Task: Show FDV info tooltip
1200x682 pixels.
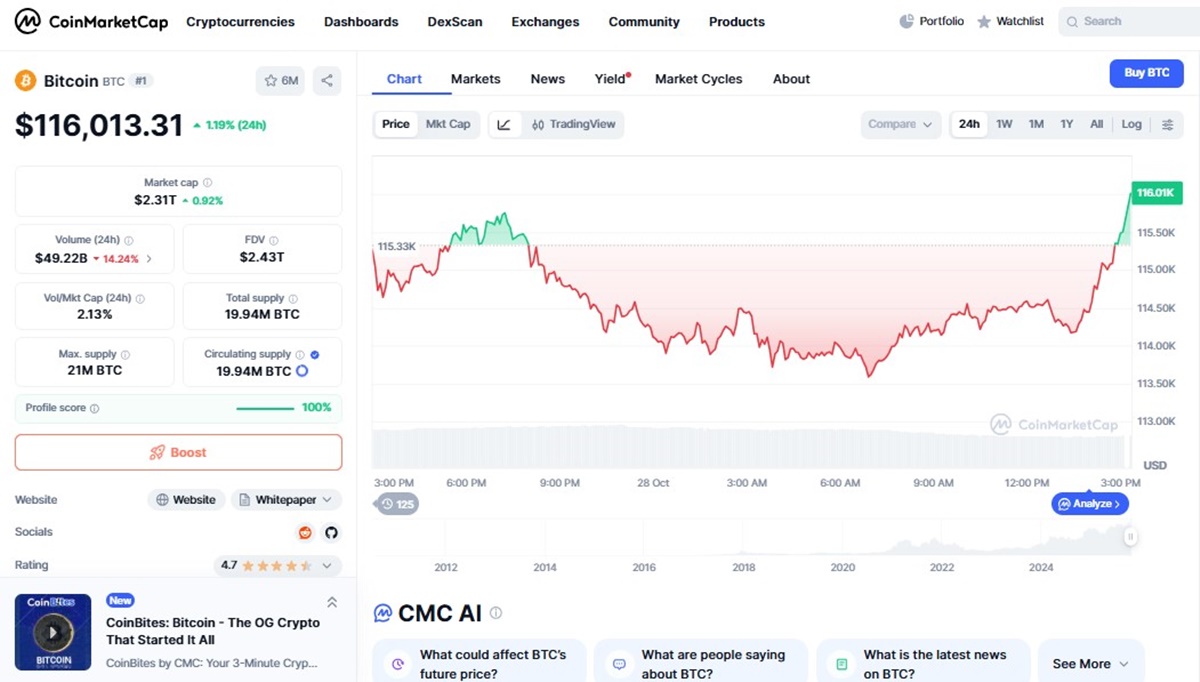Action: pos(274,241)
